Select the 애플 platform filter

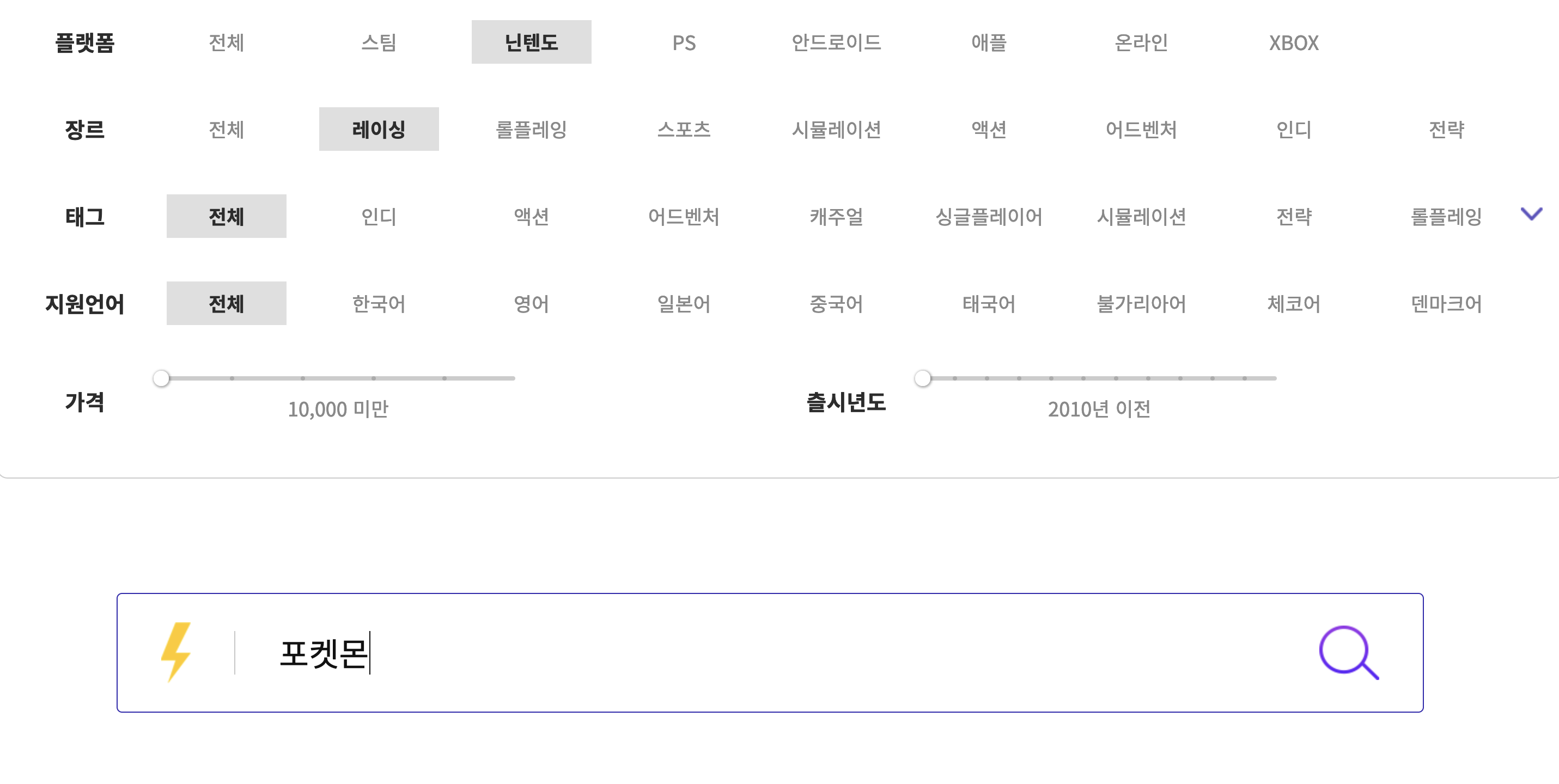989,42
